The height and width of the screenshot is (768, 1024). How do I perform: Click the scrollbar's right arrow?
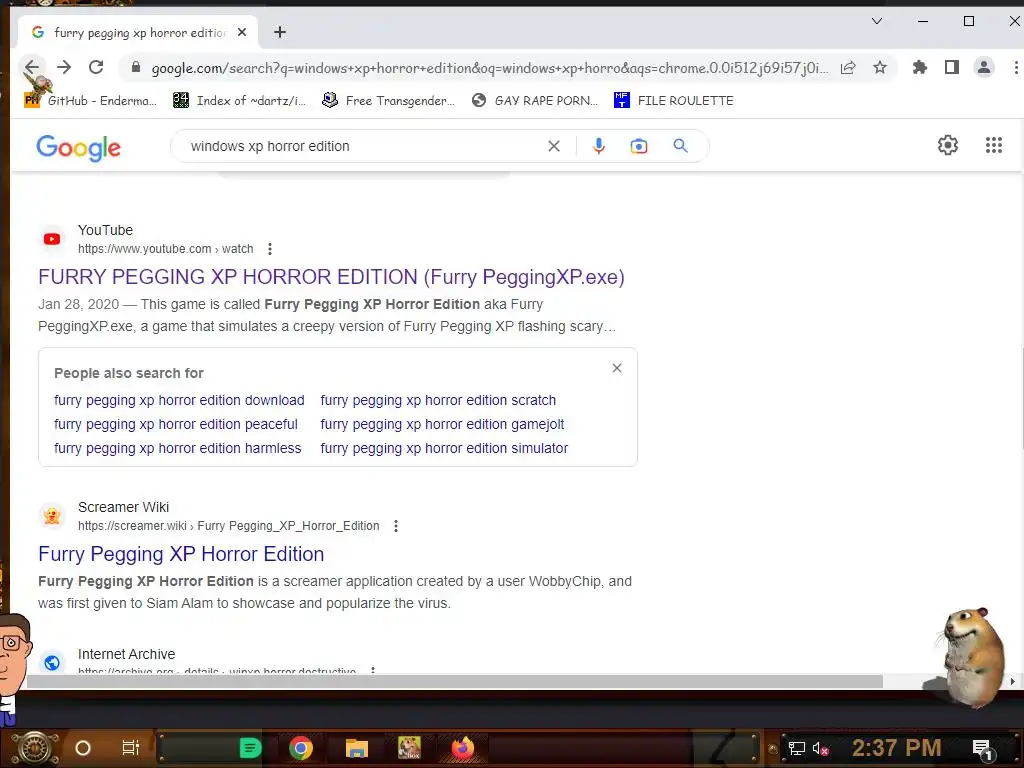[1012, 681]
